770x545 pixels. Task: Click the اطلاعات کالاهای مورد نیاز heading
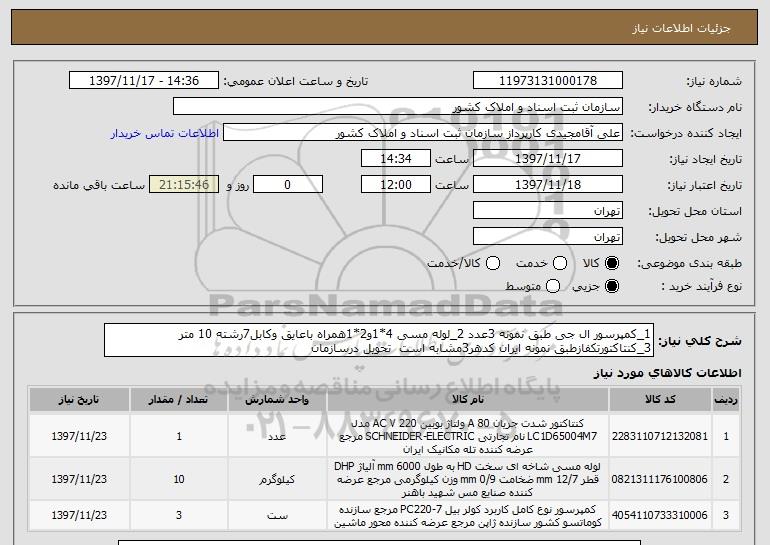(x=667, y=373)
